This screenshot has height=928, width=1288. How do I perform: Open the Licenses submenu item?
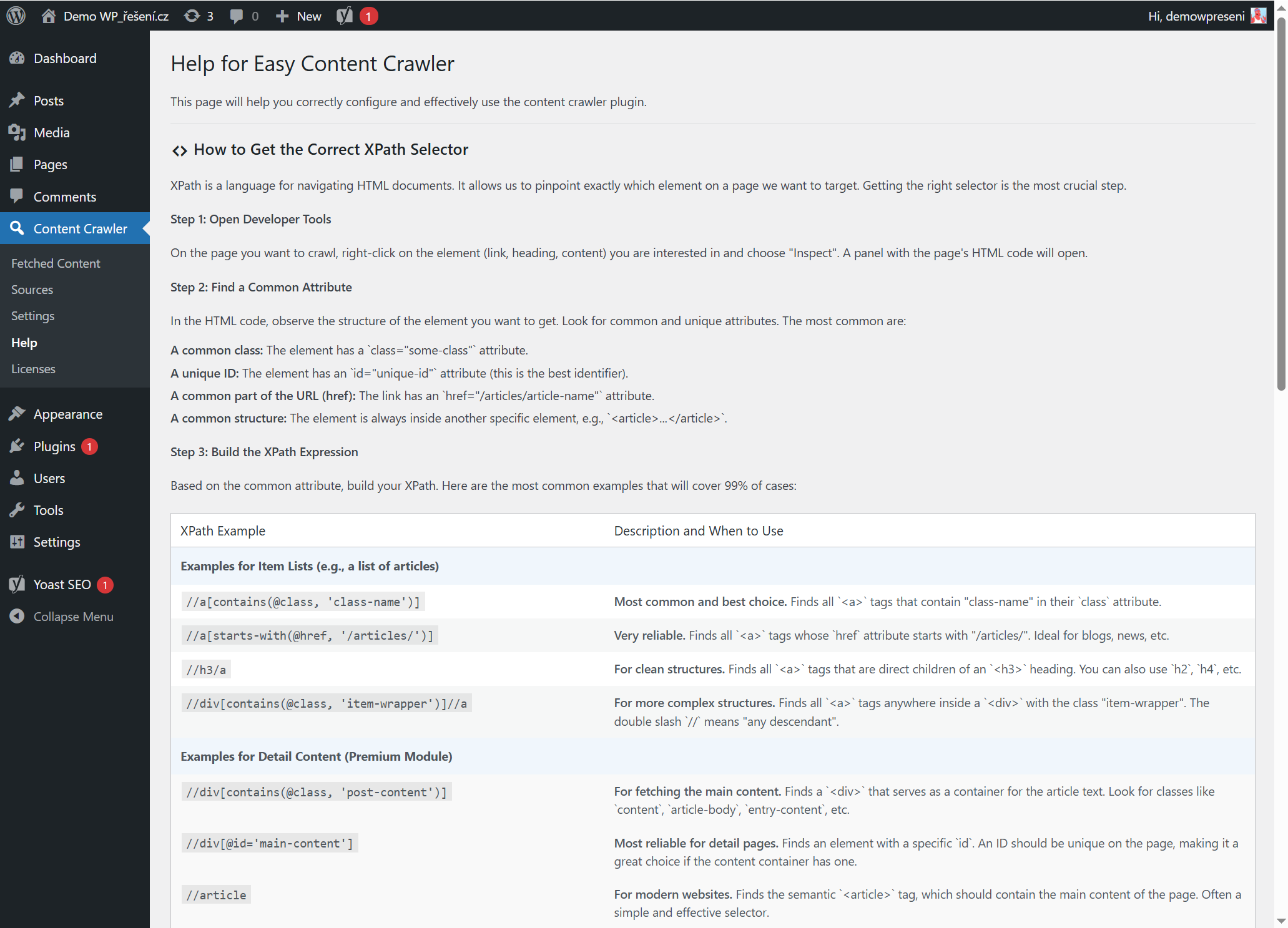pos(33,369)
